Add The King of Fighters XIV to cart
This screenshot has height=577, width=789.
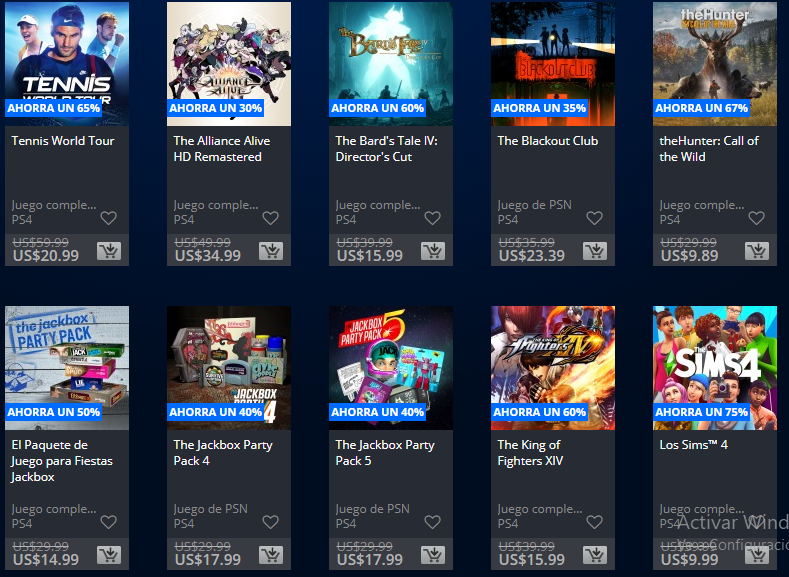[x=595, y=555]
